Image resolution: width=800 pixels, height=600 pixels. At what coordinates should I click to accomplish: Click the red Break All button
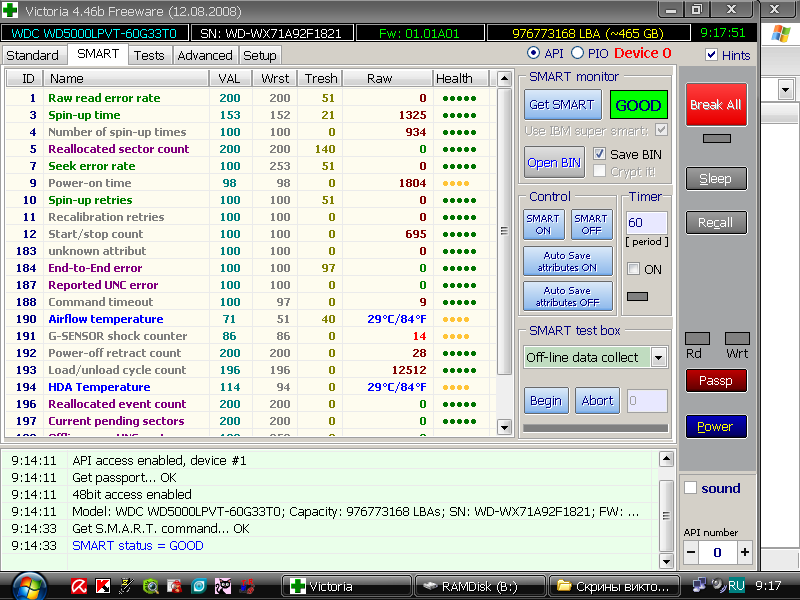[716, 105]
